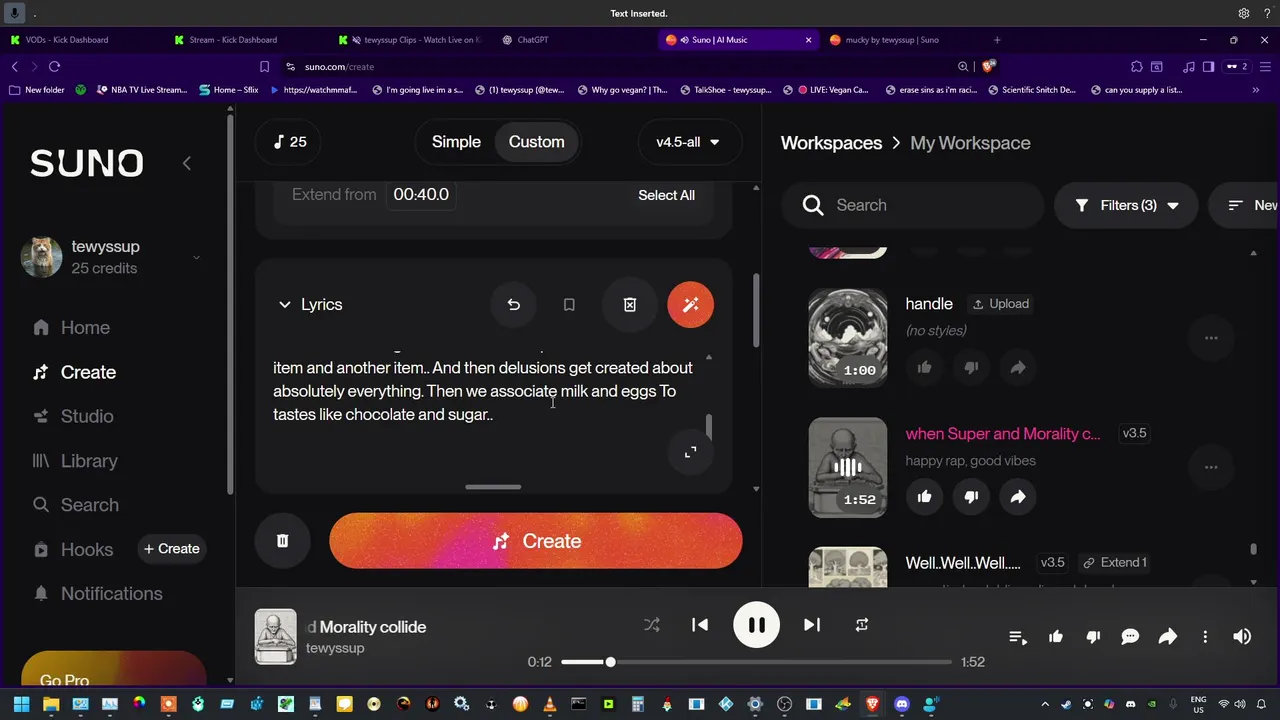Open Workspaces breadcrumb link
The height and width of the screenshot is (720, 1280).
(x=831, y=143)
